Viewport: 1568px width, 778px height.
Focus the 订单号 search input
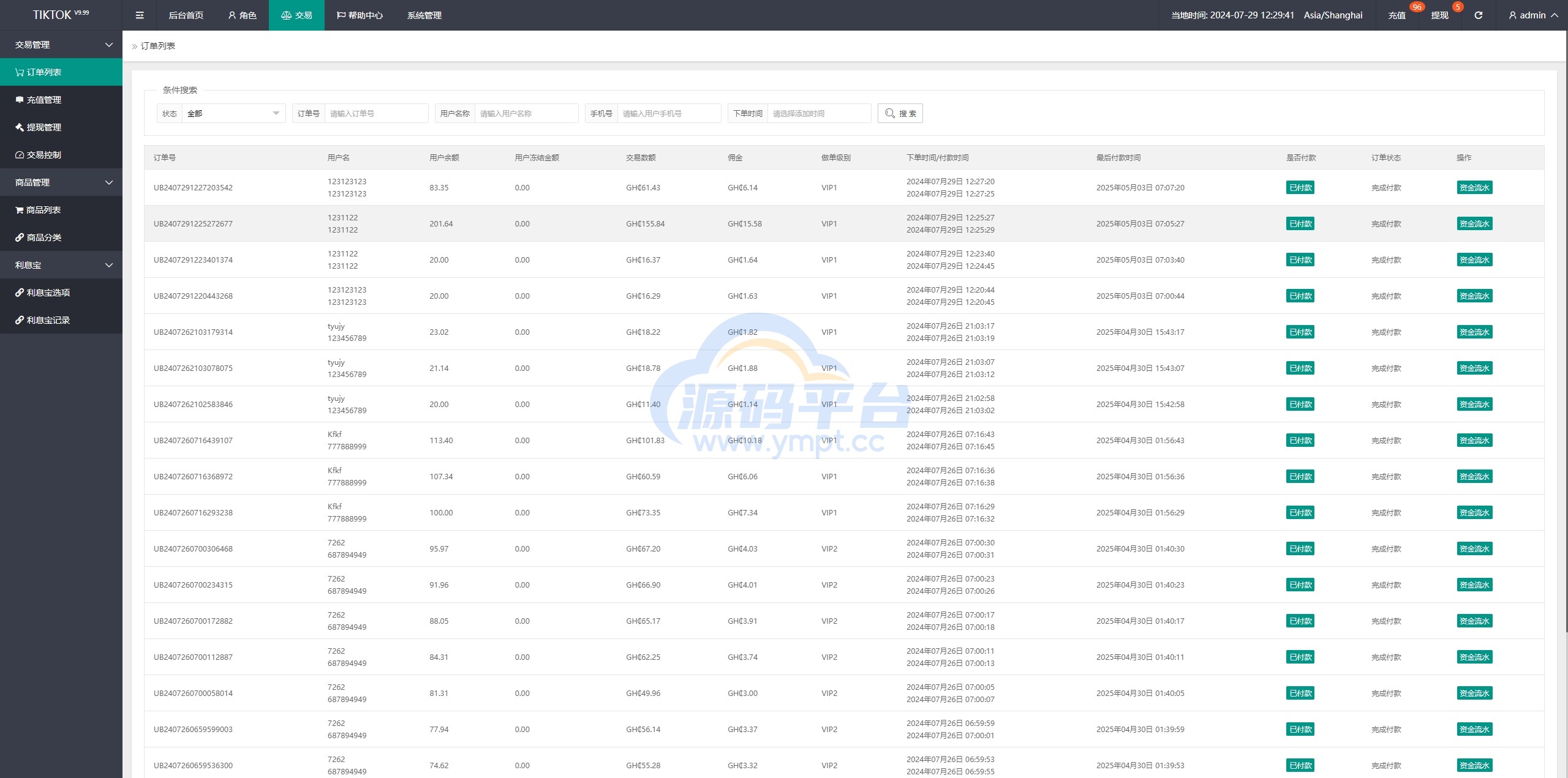point(376,113)
